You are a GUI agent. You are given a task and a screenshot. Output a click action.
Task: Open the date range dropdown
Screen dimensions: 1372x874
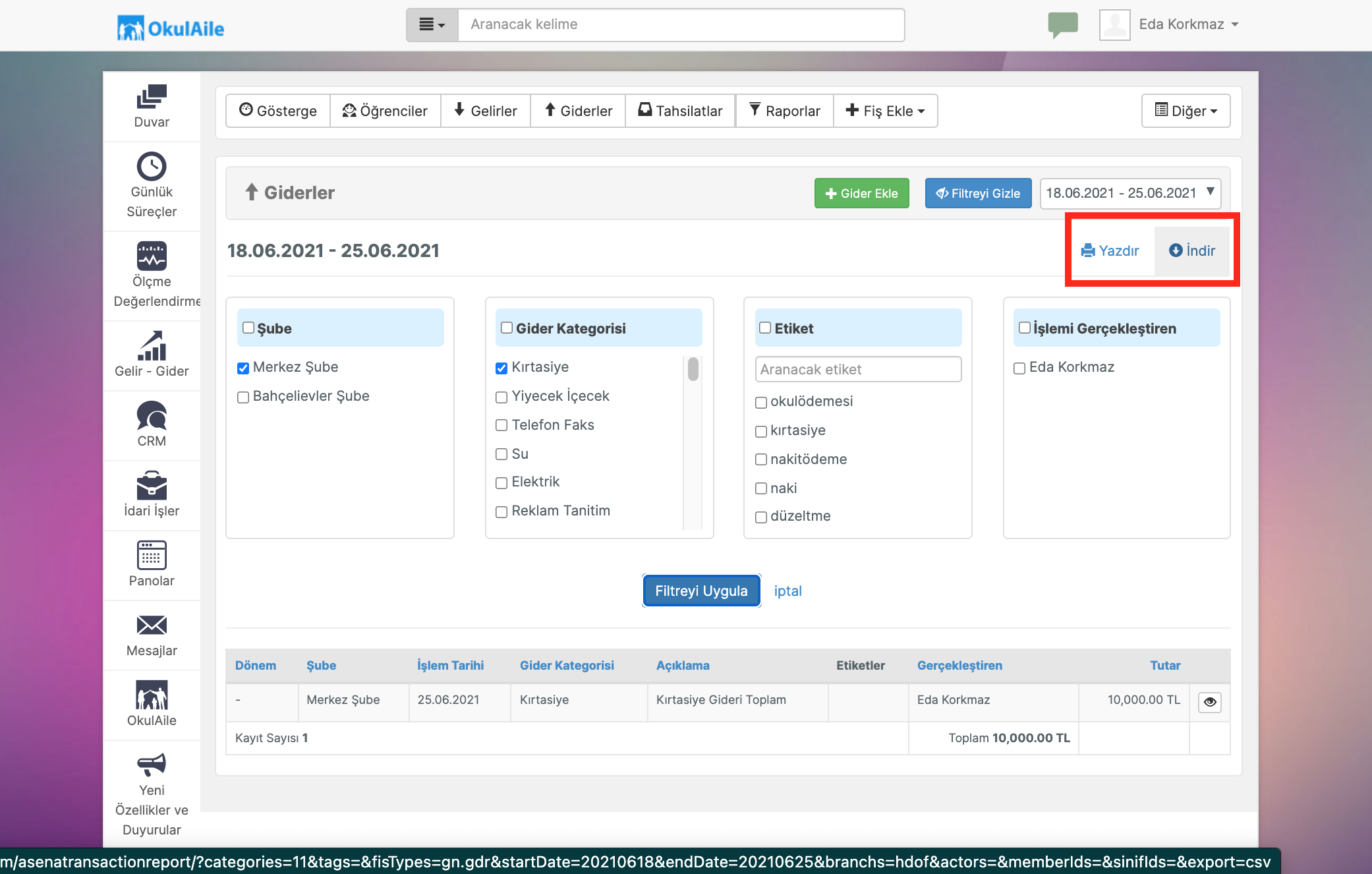click(x=1130, y=193)
